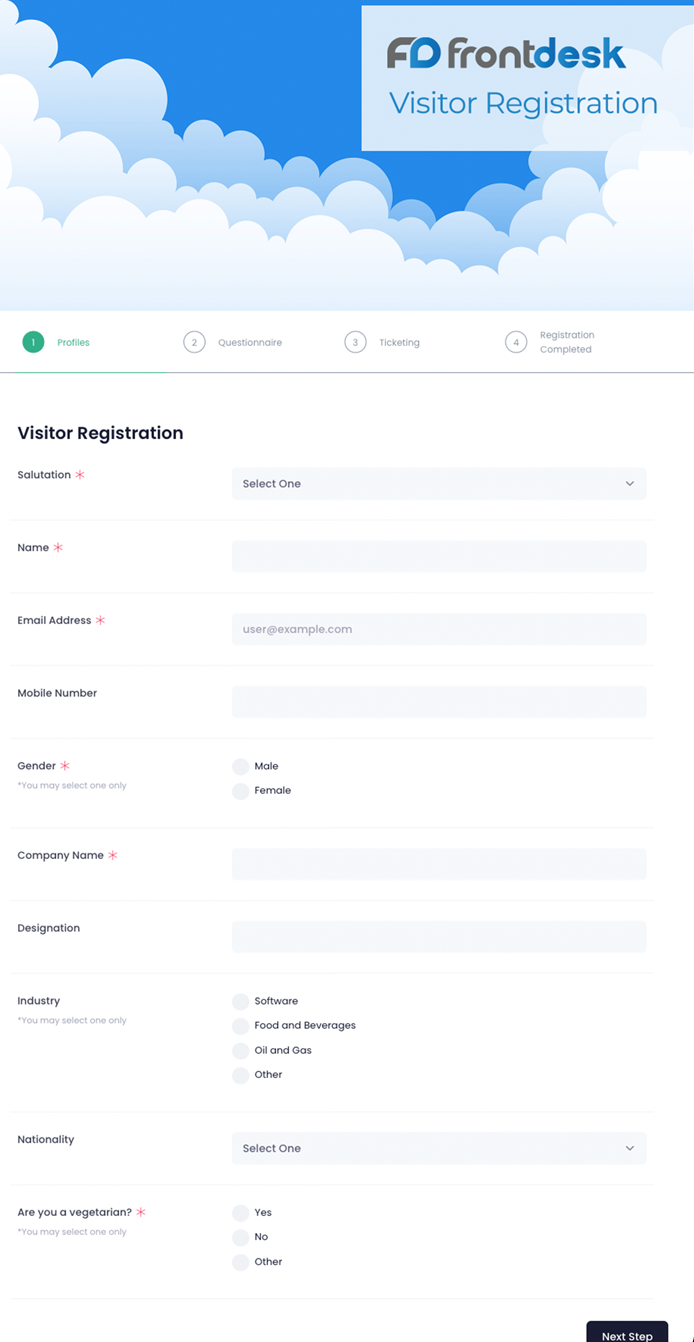Click the step 3 circle for Ticketing
Viewport: 694px width, 1342px height.
coord(355,342)
